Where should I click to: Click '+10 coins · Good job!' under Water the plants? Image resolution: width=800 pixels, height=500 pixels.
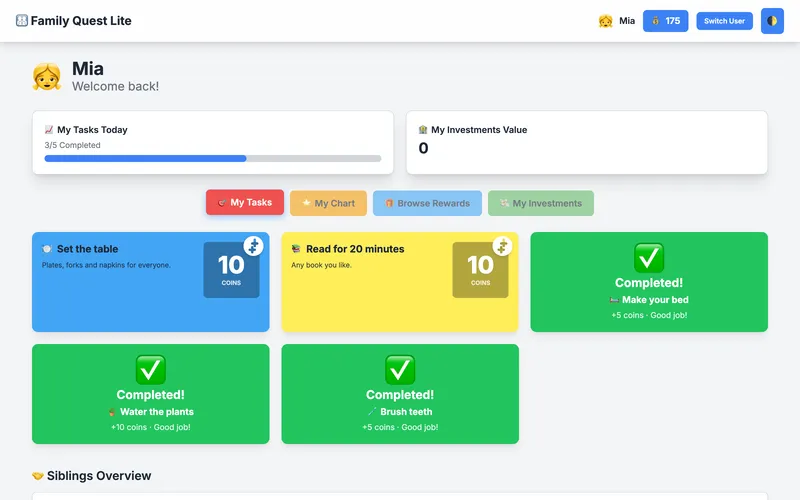tap(151, 427)
